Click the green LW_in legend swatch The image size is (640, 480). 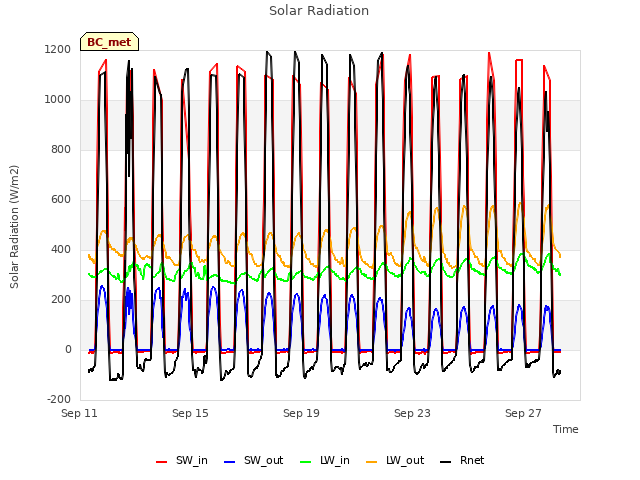[x=306, y=462]
